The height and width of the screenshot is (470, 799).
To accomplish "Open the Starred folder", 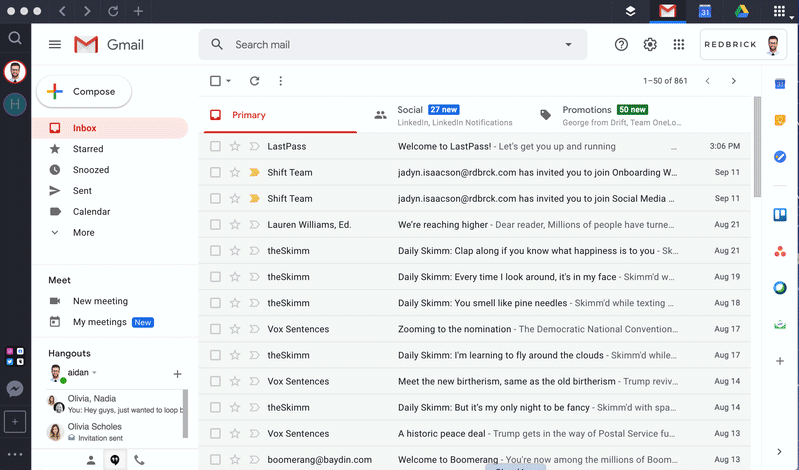I will click(87, 149).
